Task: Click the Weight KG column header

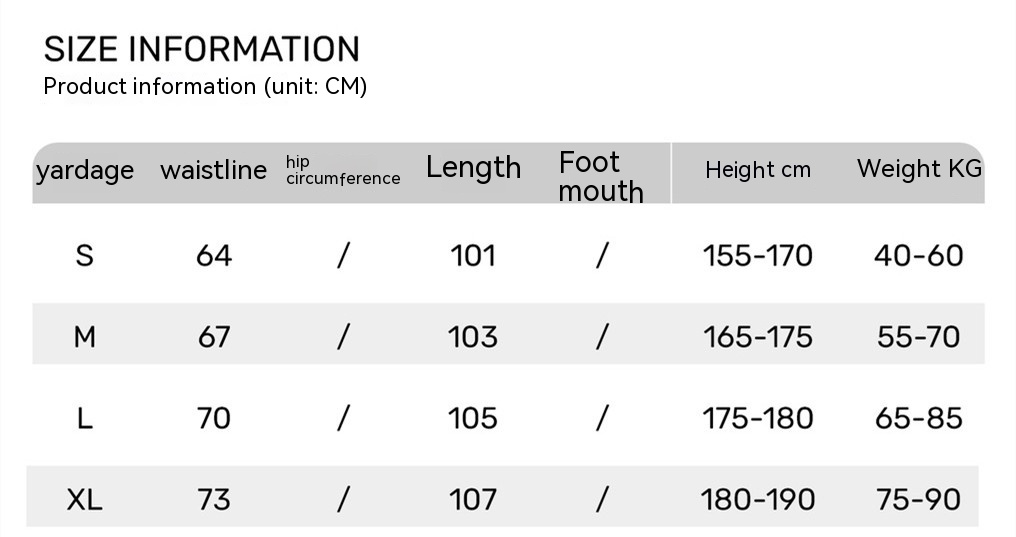Action: 919,169
